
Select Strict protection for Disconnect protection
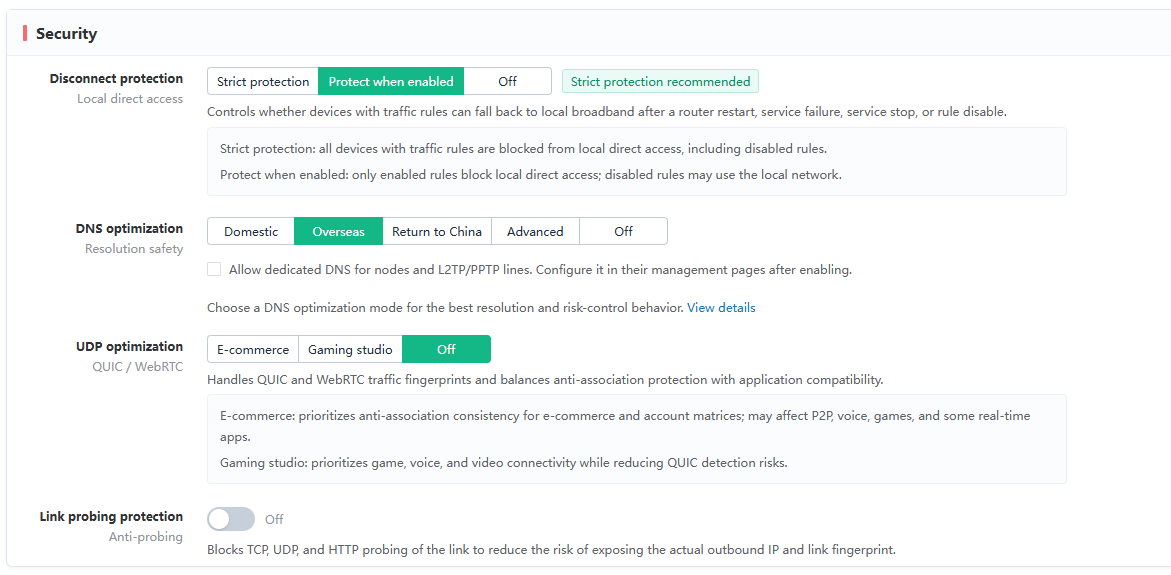(263, 81)
